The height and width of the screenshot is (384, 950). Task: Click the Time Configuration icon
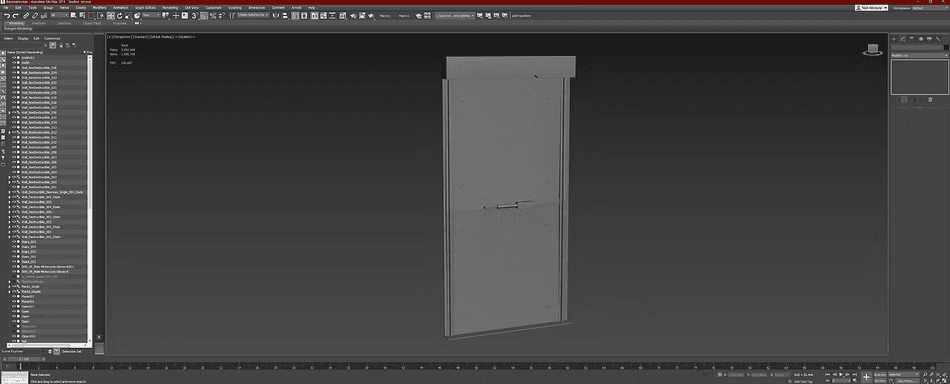[855, 381]
